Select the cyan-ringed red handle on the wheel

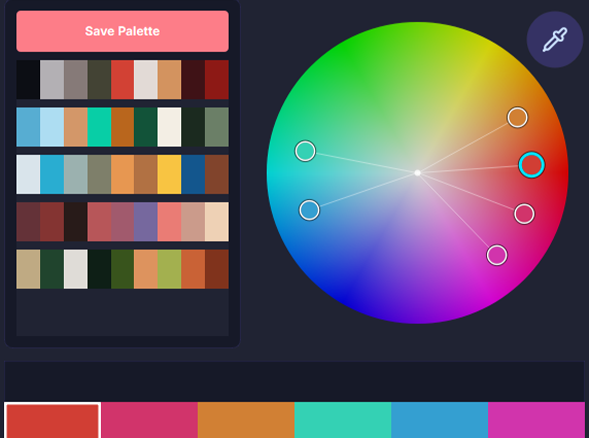tap(532, 165)
